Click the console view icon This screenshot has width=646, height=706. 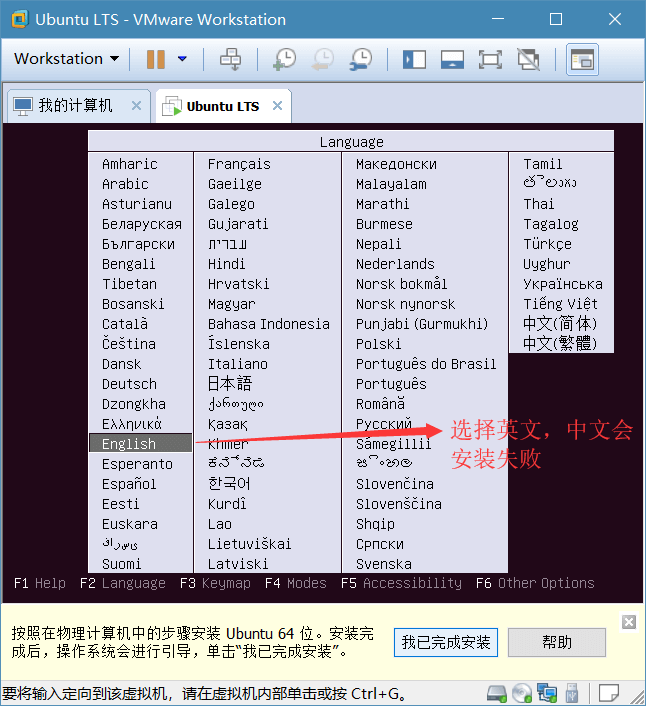582,59
